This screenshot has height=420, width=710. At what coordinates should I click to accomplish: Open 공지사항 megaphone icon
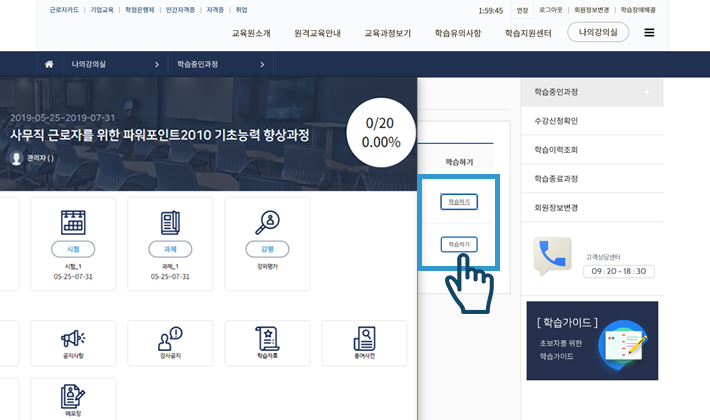[73, 338]
